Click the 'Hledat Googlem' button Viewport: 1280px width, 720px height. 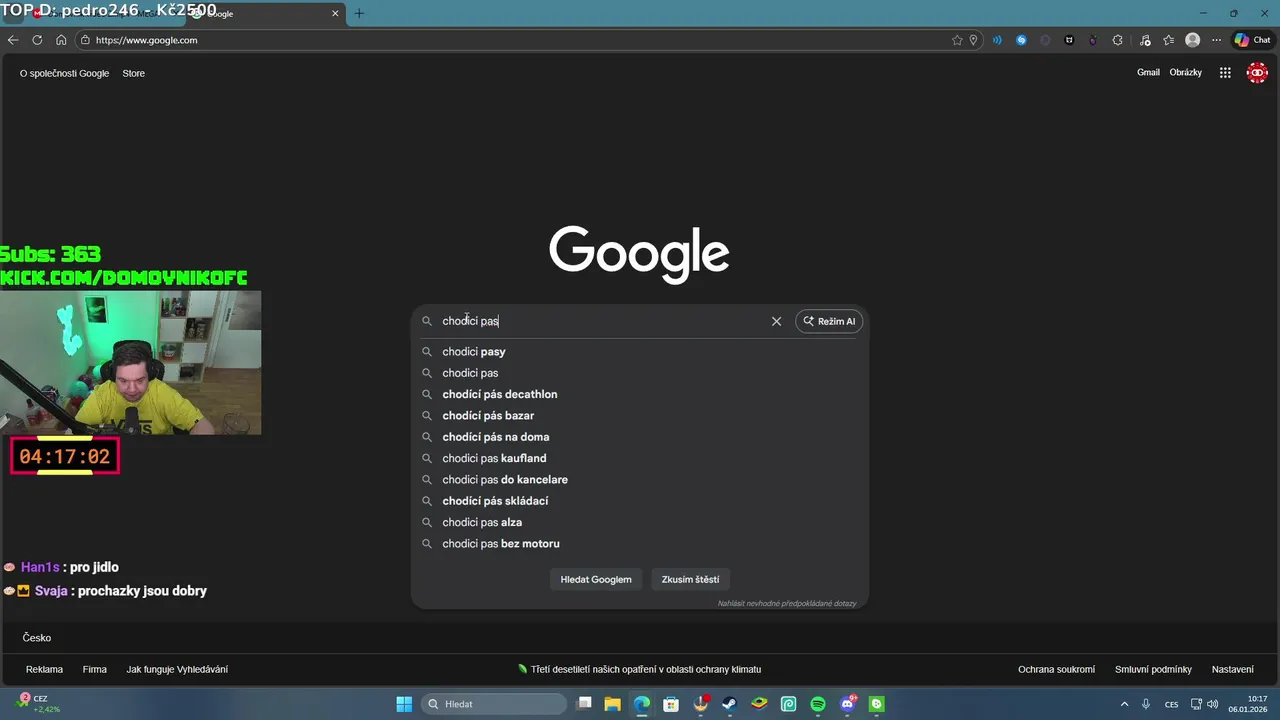click(596, 579)
